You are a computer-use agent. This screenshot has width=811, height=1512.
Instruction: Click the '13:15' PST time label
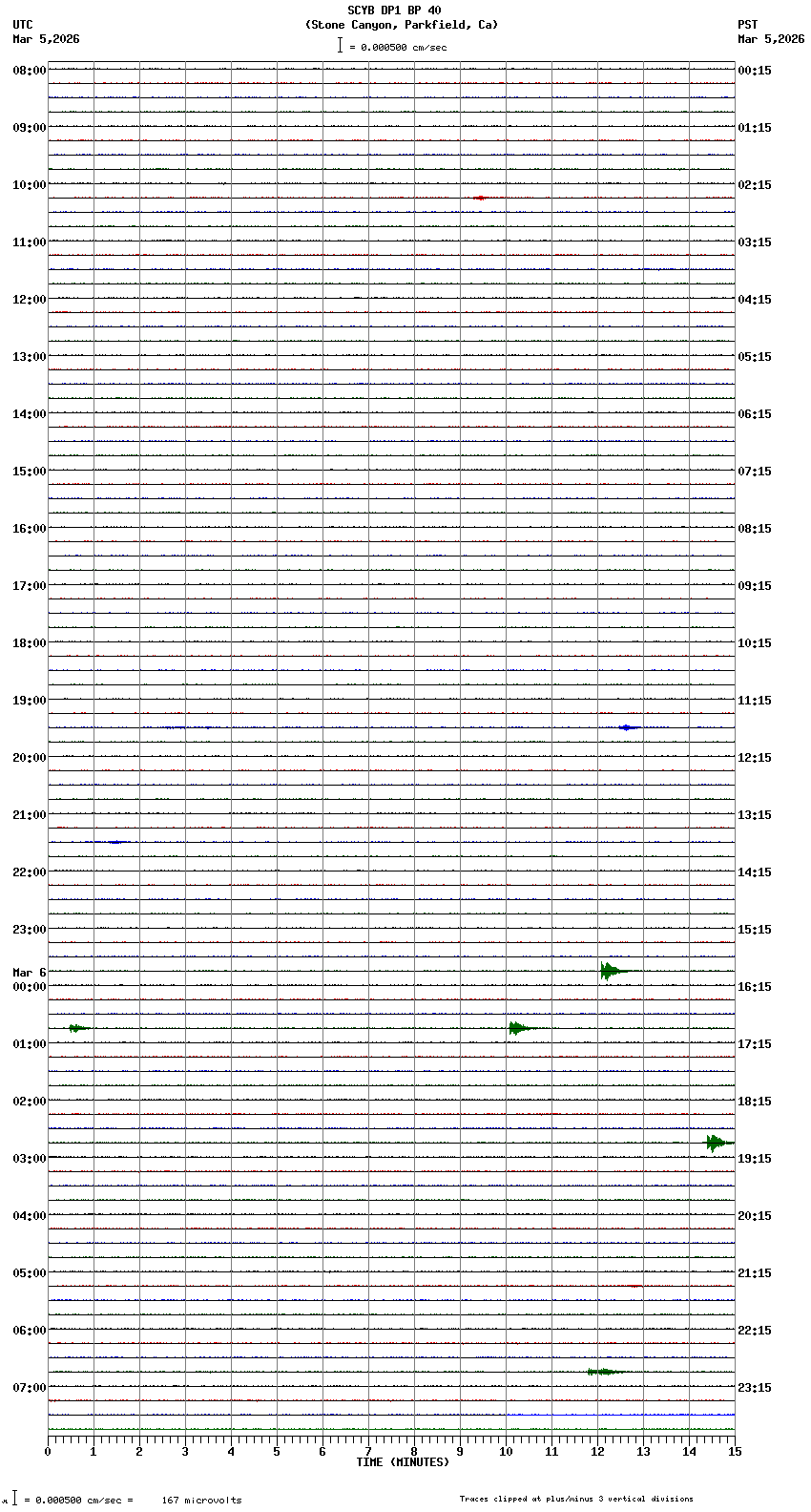pyautogui.click(x=755, y=815)
